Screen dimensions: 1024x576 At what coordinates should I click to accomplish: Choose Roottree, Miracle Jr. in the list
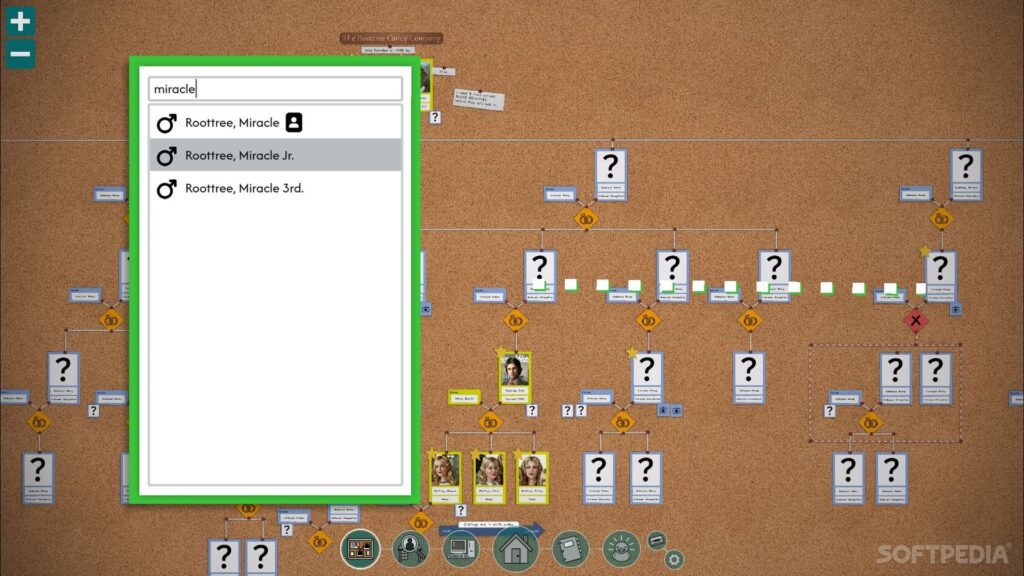[240, 156]
